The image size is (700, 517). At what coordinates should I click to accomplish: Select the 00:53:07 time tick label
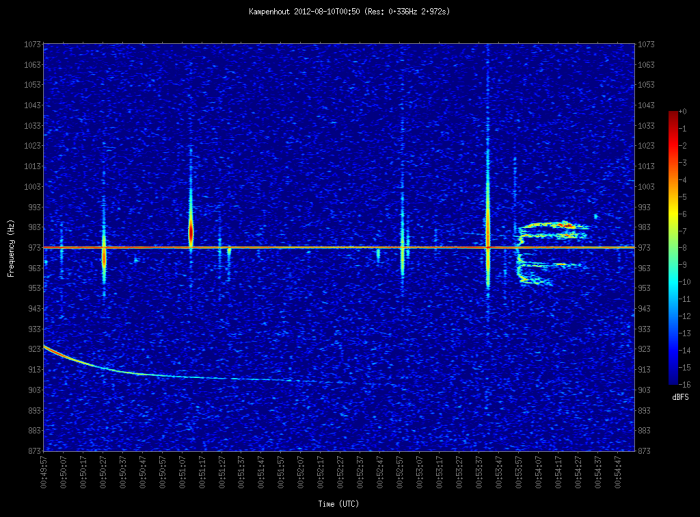point(419,472)
